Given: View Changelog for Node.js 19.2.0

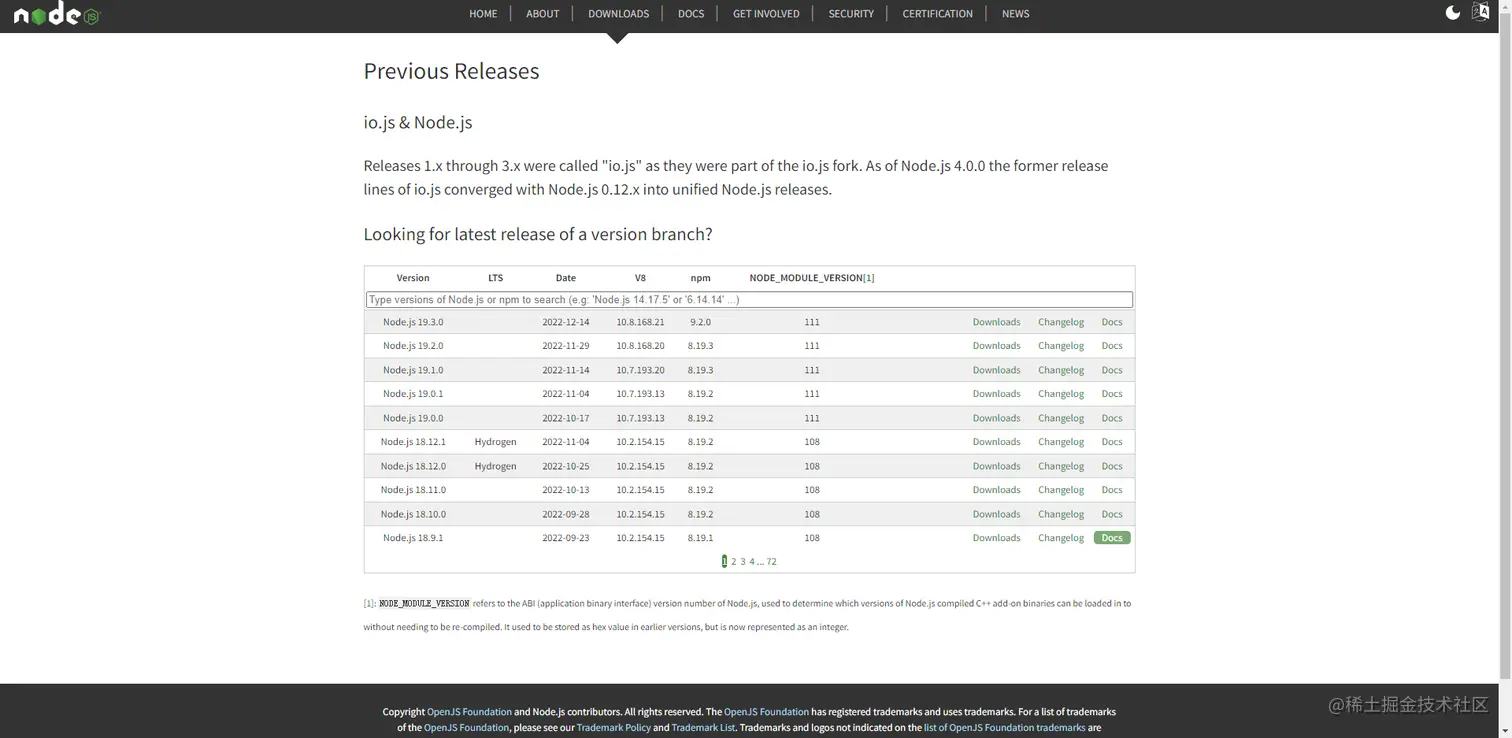Looking at the screenshot, I should [x=1061, y=346].
